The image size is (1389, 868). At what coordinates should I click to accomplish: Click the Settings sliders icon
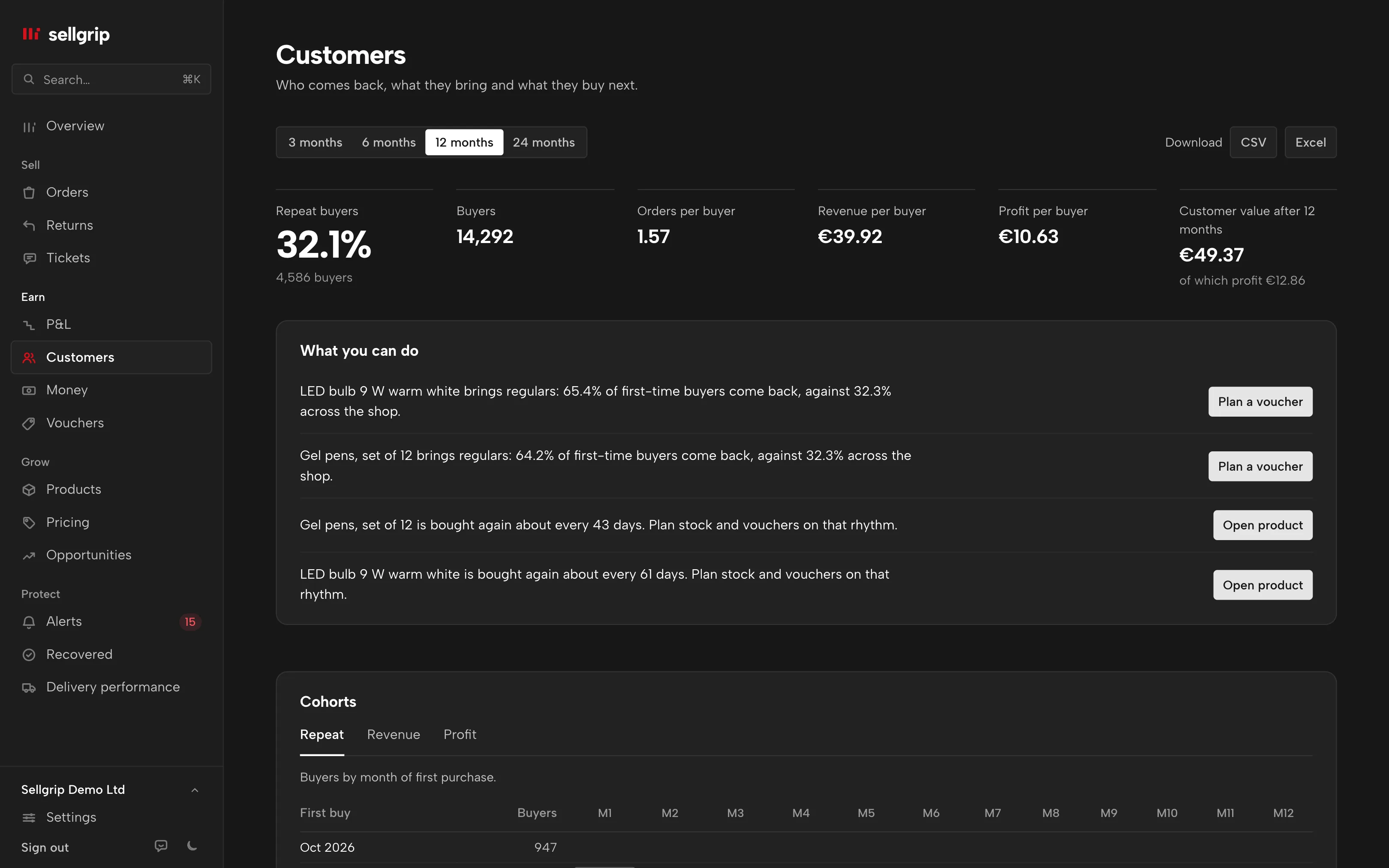29,817
